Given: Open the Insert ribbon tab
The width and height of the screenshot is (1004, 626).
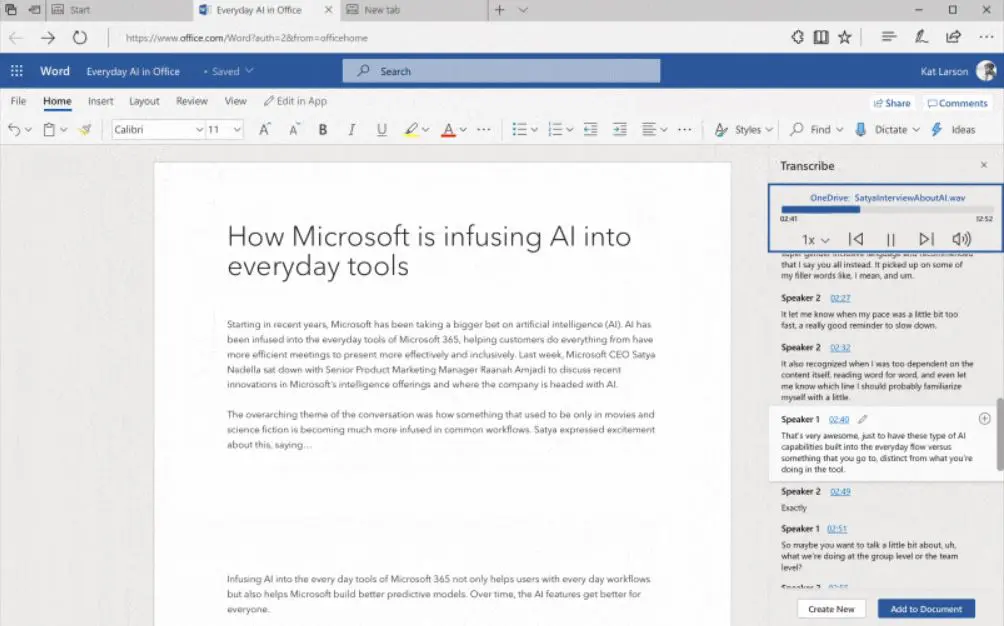Looking at the screenshot, I should [100, 100].
